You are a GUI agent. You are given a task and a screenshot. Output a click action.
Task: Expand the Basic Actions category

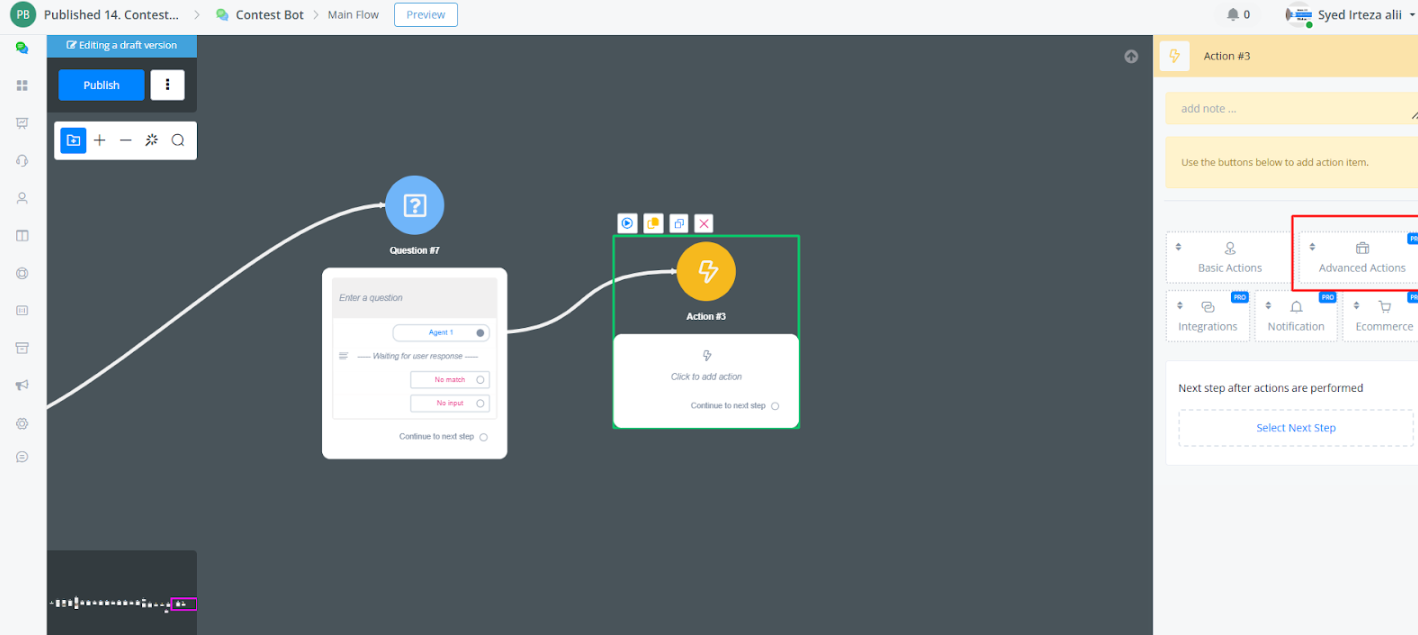point(1229,258)
